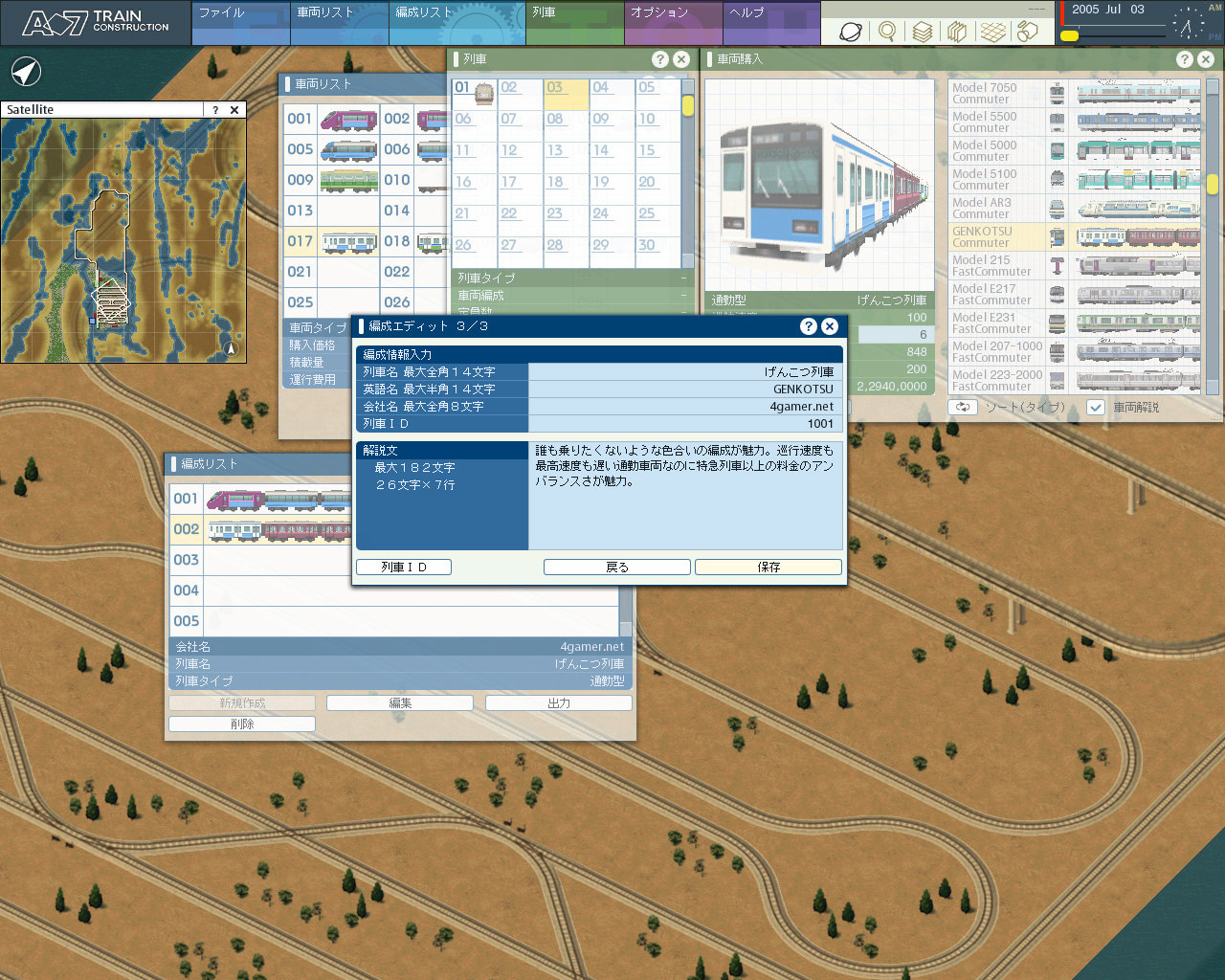The height and width of the screenshot is (980, 1225).
Task: Click the planet globe view icon
Action: [850, 32]
